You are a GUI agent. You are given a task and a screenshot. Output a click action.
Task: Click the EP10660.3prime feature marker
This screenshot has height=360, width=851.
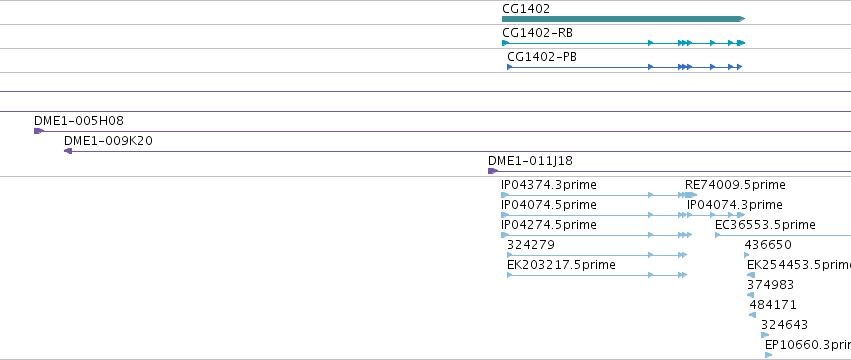[x=769, y=355]
